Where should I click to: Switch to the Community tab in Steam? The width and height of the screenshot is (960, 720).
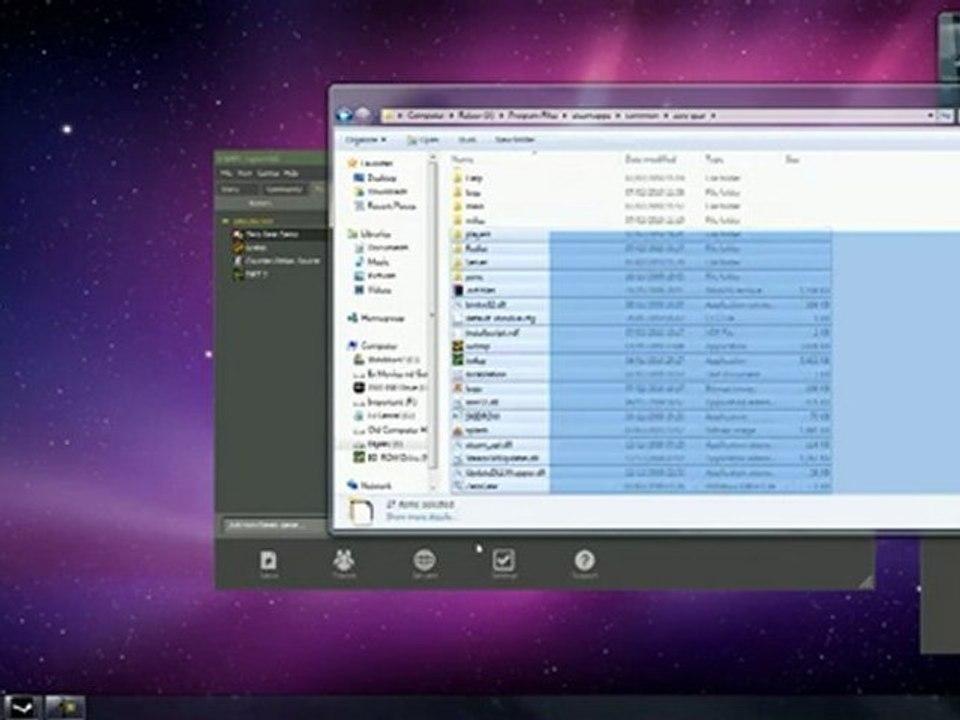pos(286,188)
